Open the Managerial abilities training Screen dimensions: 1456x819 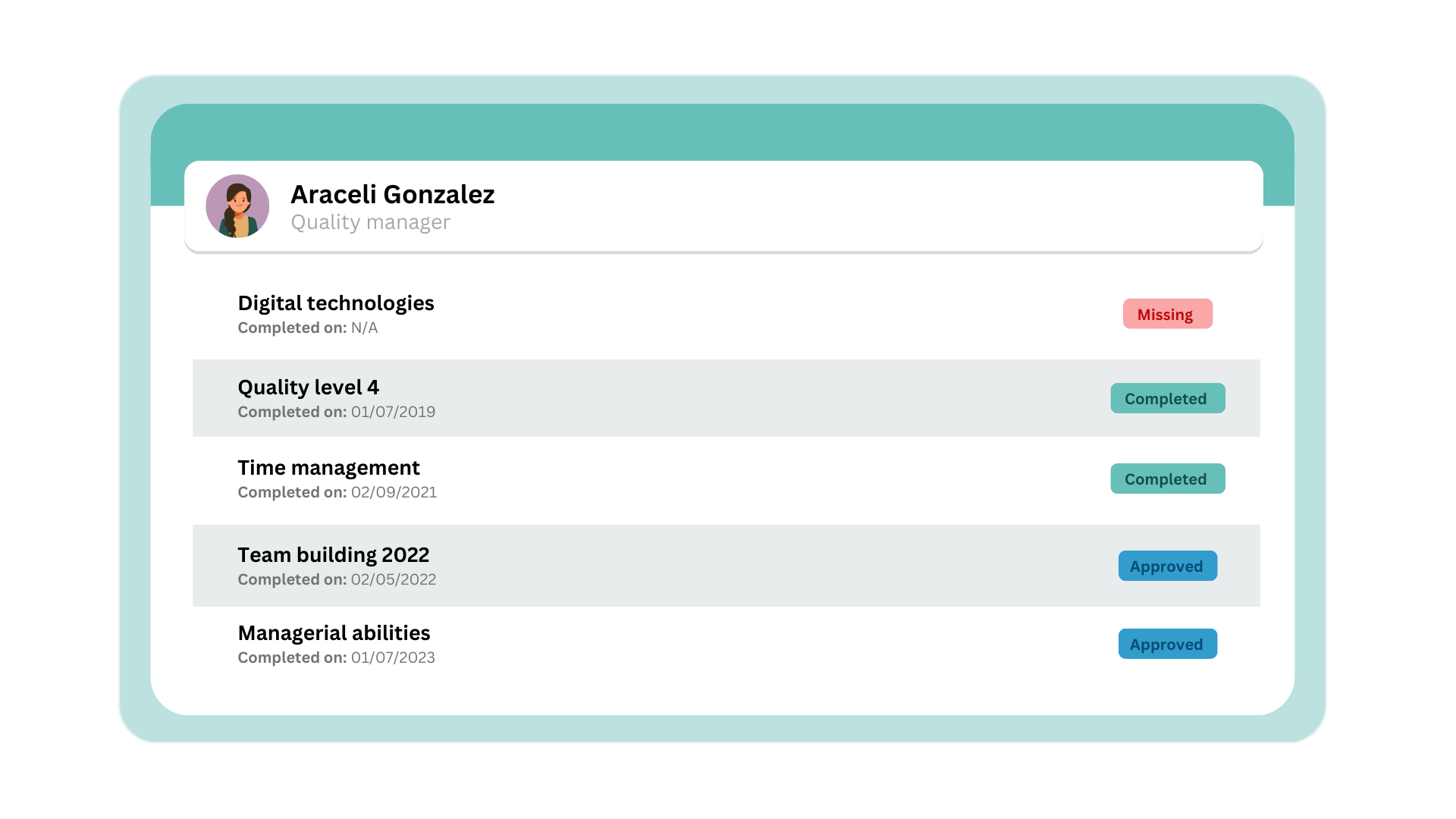point(334,633)
